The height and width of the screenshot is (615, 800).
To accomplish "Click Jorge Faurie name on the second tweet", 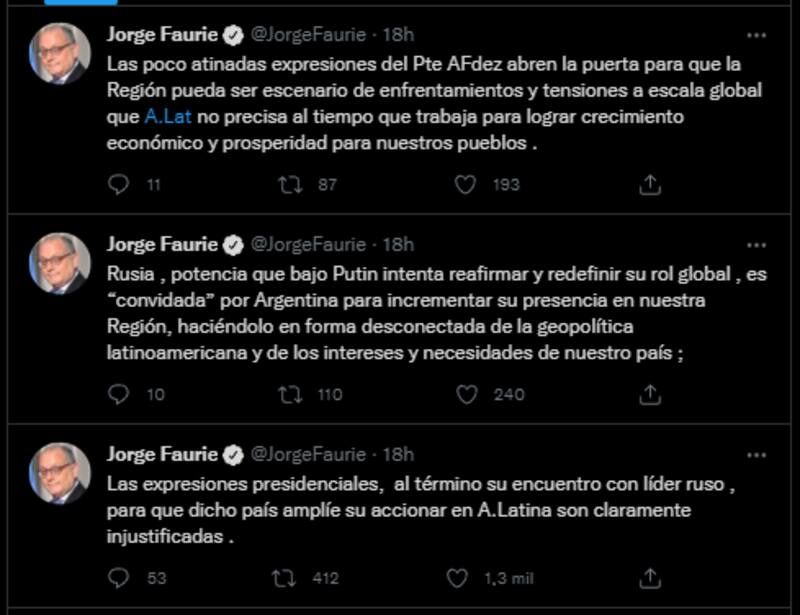I will point(162,245).
